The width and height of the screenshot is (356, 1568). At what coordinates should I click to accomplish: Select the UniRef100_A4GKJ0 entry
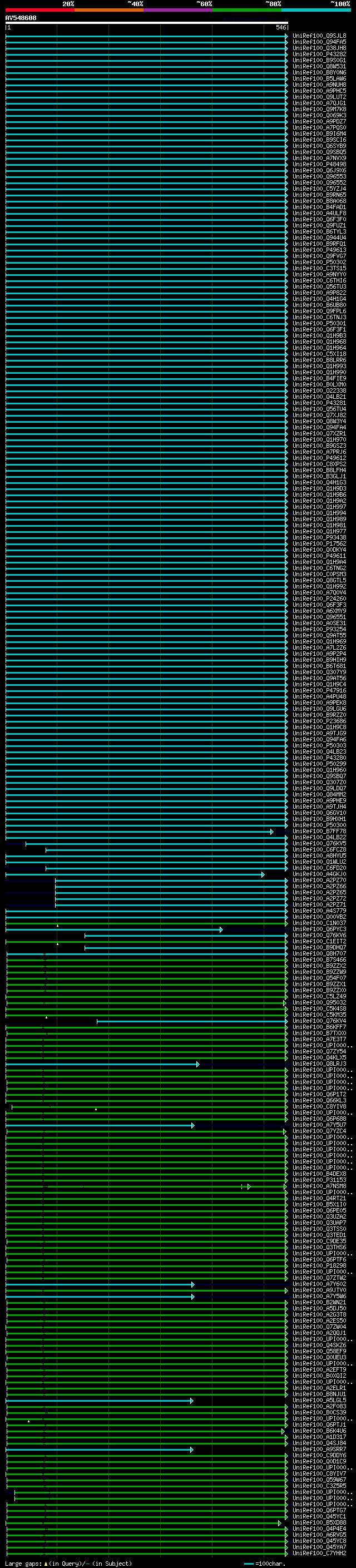319,874
